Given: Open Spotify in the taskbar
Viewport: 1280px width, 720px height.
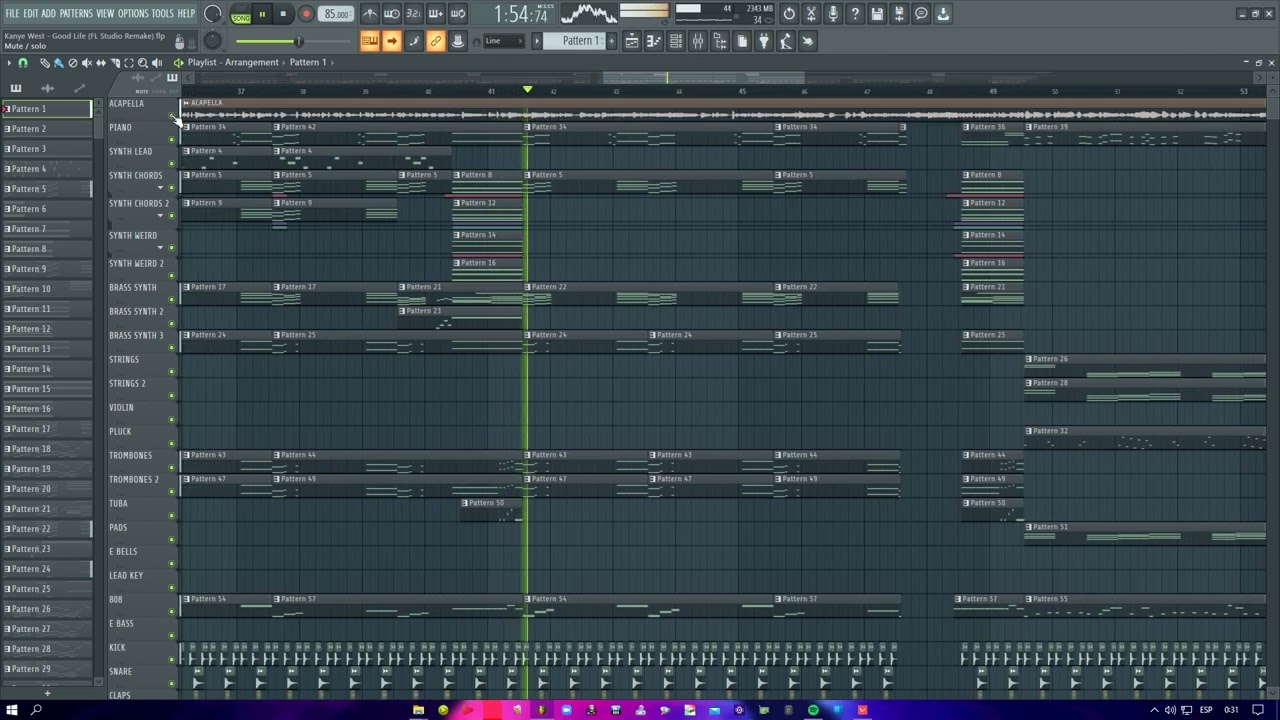Looking at the screenshot, I should click(x=813, y=710).
